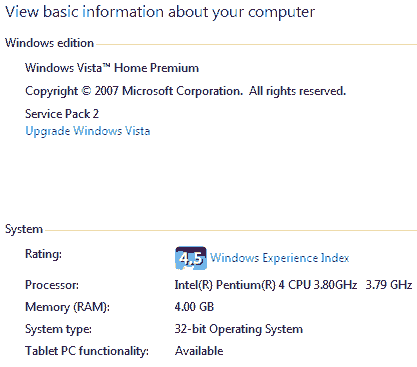Click the trademark symbol after Vista
417x367 pixels.
pyautogui.click(x=106, y=65)
